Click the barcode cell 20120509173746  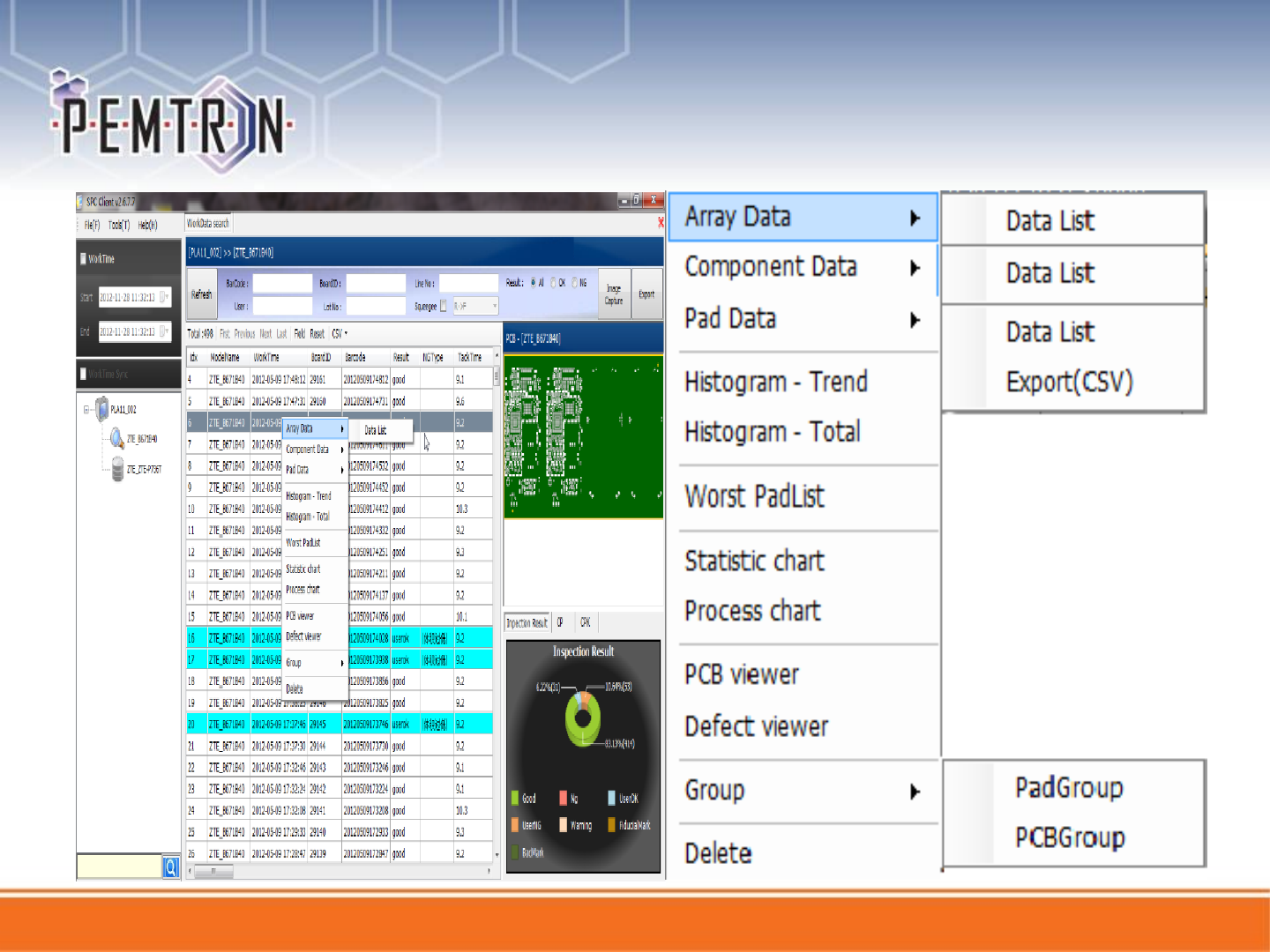365,725
